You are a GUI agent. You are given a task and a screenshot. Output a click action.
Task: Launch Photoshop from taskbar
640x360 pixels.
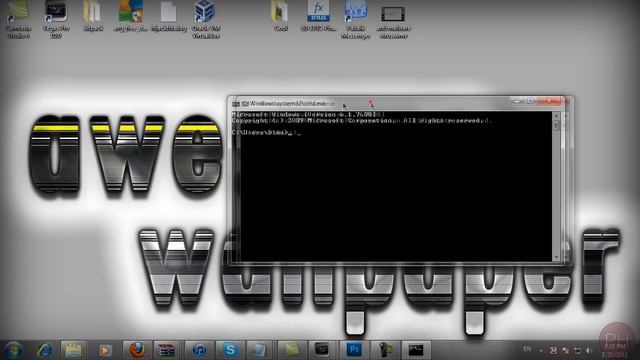click(353, 350)
